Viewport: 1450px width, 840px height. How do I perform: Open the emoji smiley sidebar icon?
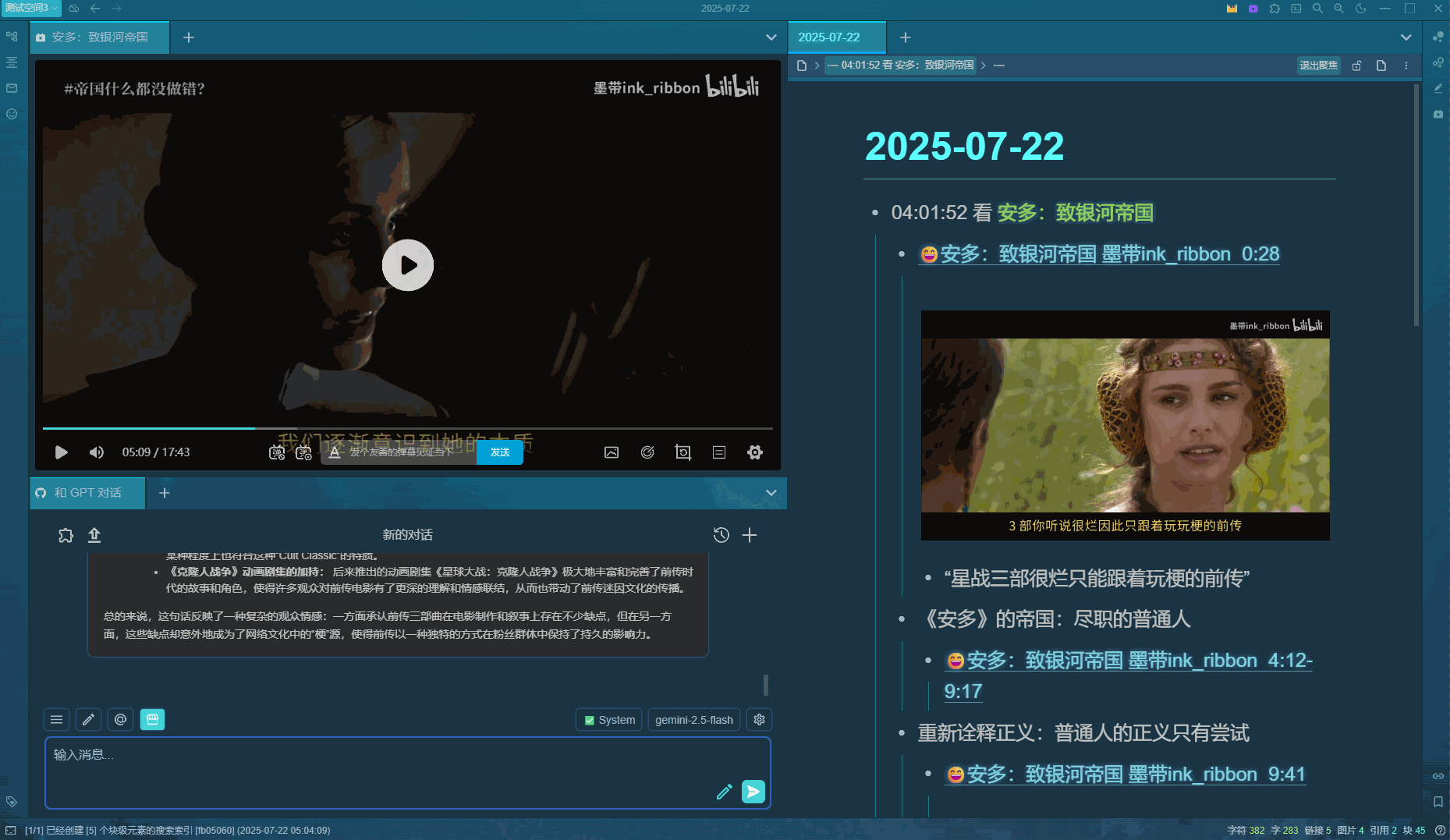(12, 114)
